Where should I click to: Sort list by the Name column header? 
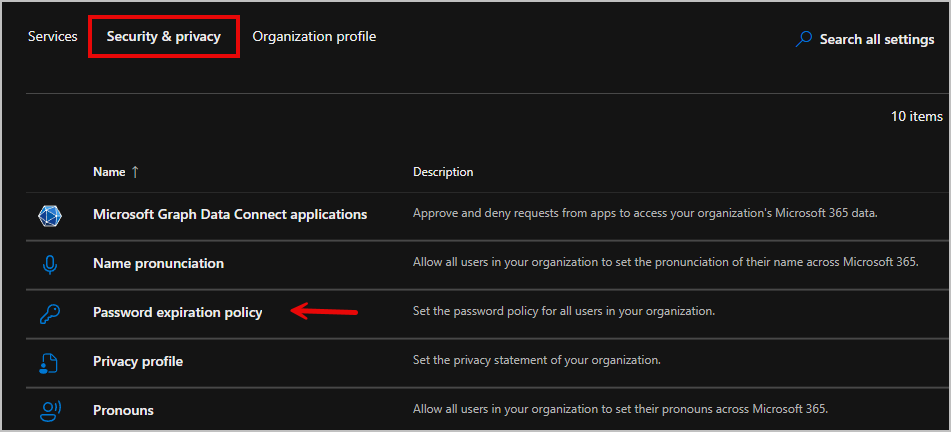click(109, 172)
